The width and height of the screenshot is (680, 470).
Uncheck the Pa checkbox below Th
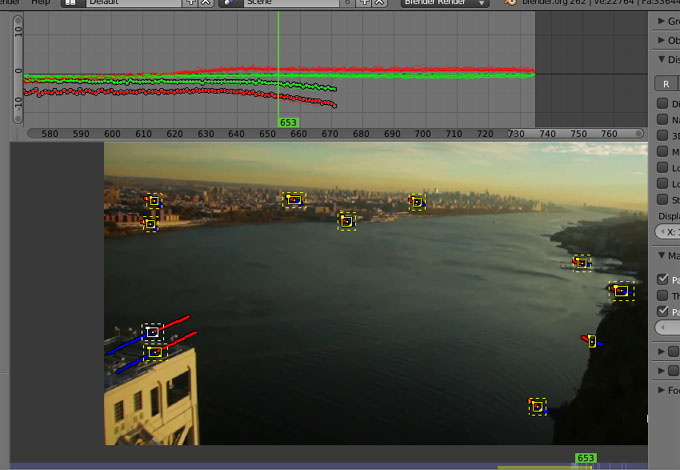[x=662, y=311]
